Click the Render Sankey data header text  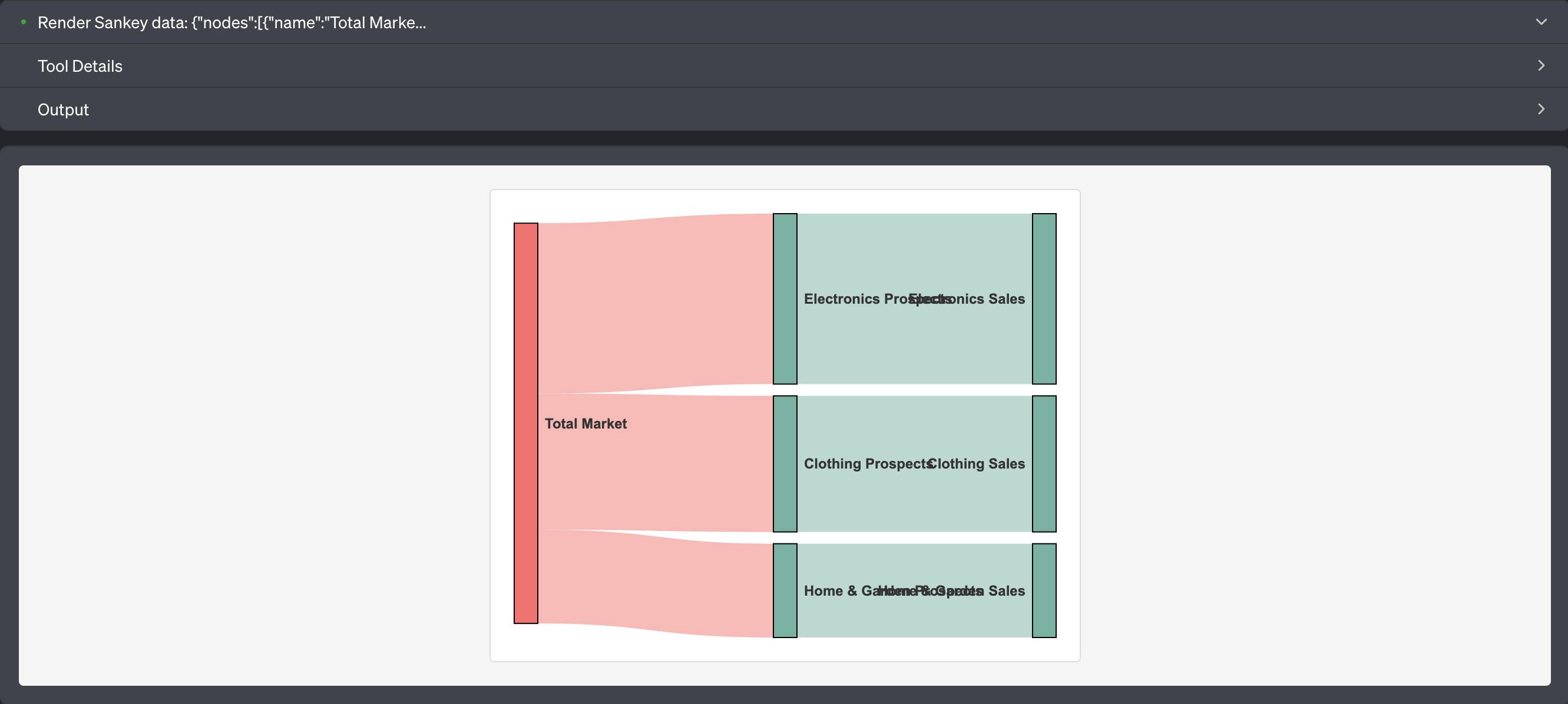[x=231, y=22]
